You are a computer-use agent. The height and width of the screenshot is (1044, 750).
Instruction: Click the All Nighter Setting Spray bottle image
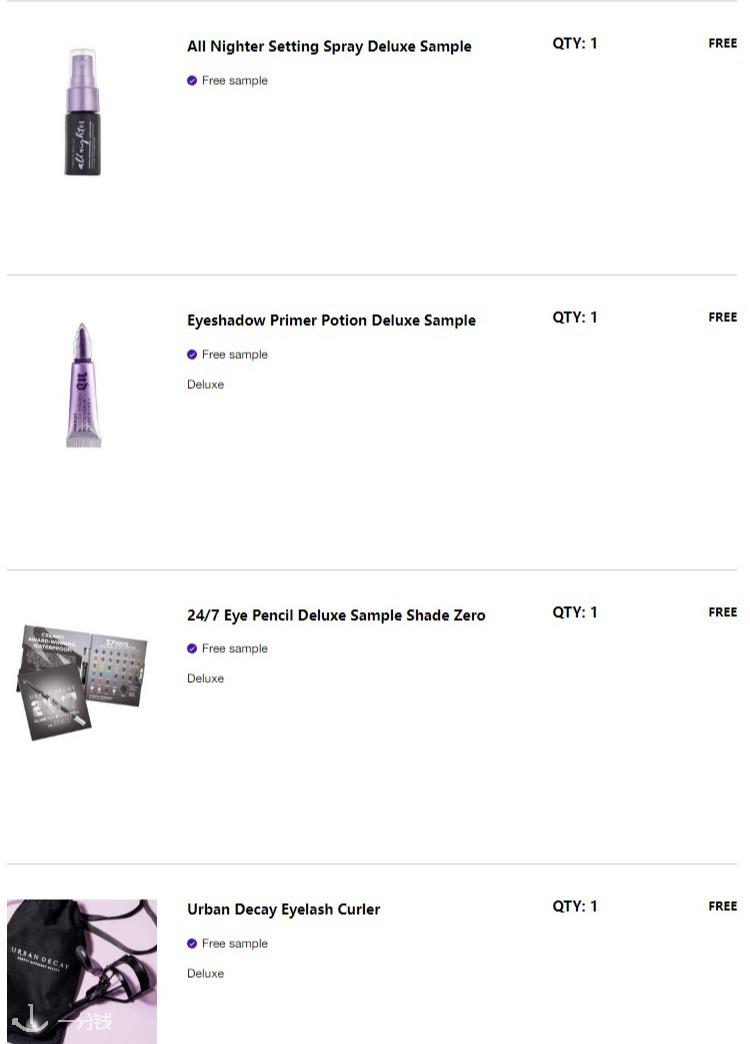(x=83, y=112)
